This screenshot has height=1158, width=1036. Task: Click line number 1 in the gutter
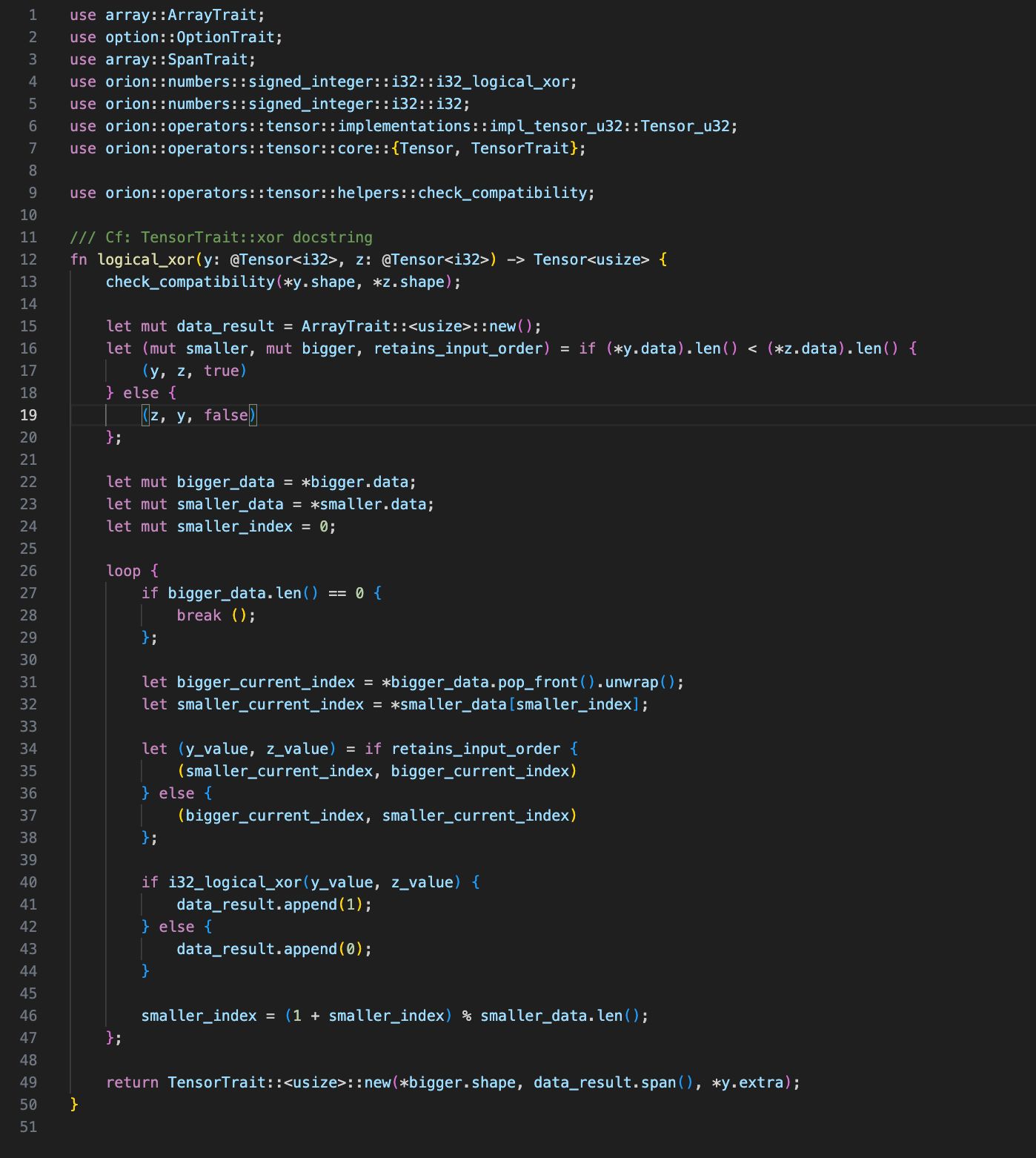coord(33,15)
